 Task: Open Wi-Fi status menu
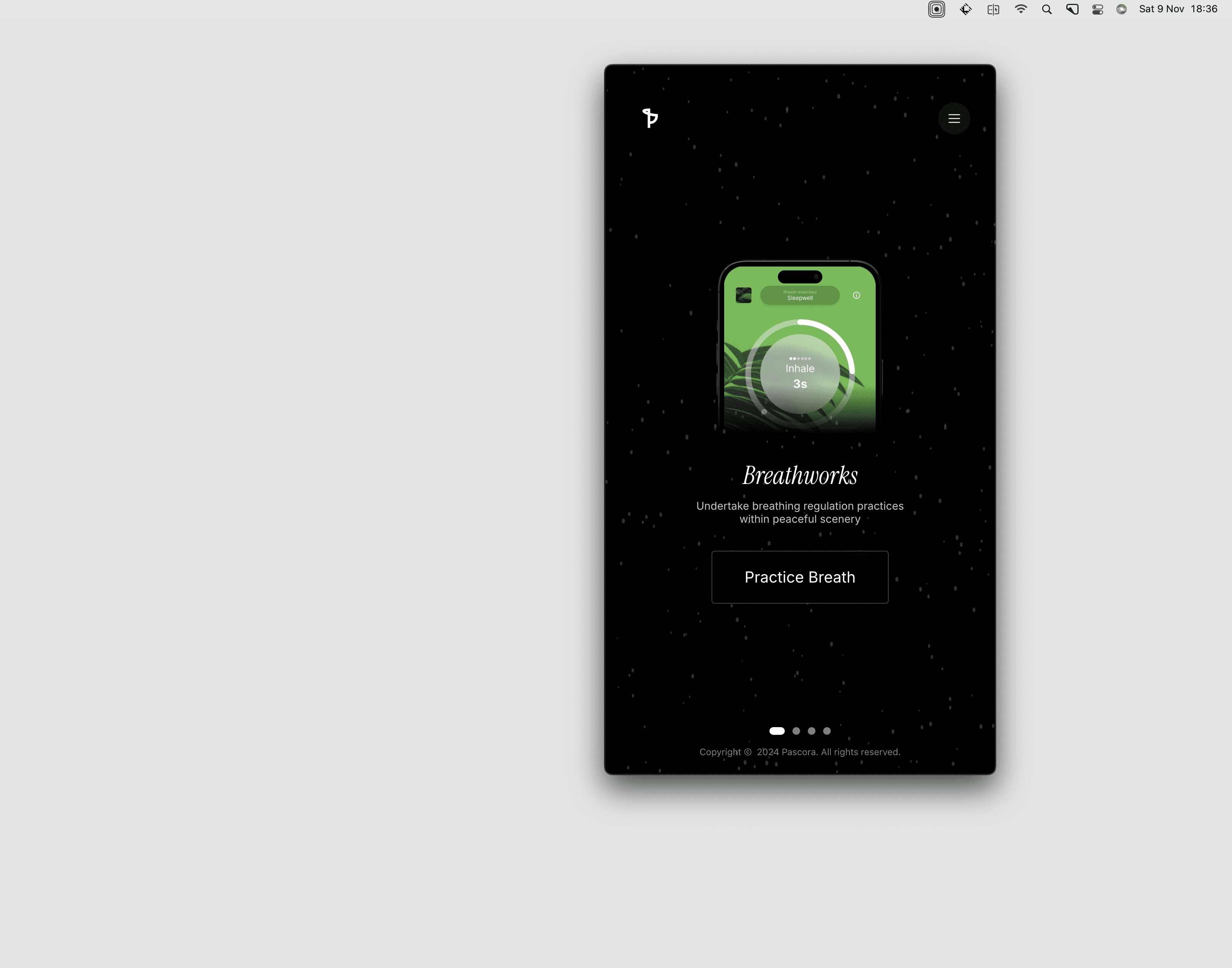1021,9
